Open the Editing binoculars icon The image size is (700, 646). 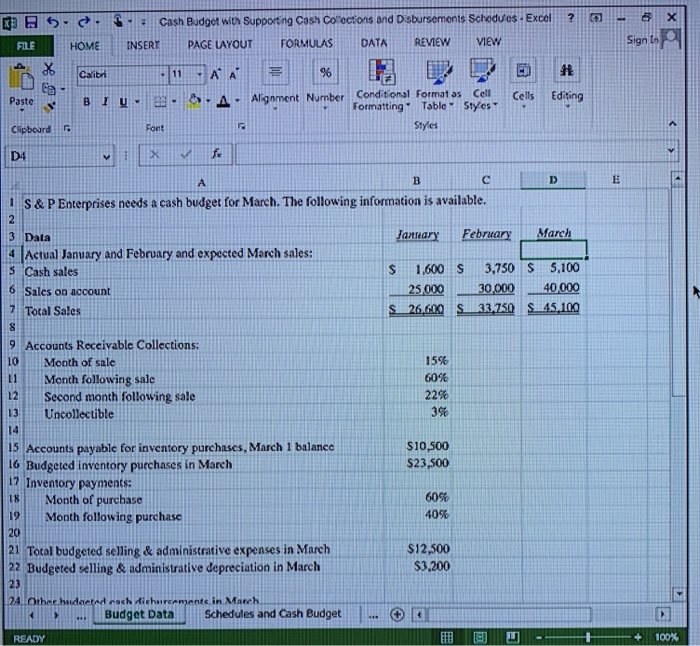(x=567, y=70)
